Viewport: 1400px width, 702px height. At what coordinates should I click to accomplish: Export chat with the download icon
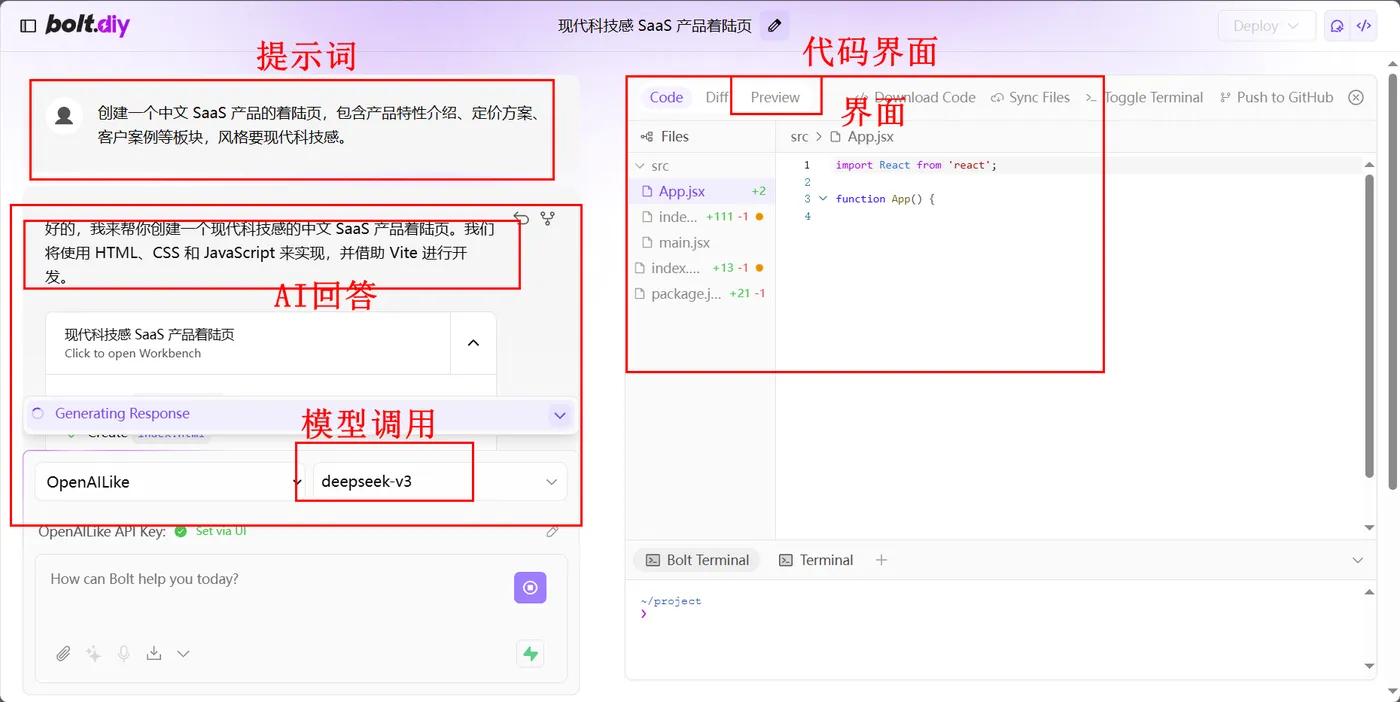[x=153, y=654]
